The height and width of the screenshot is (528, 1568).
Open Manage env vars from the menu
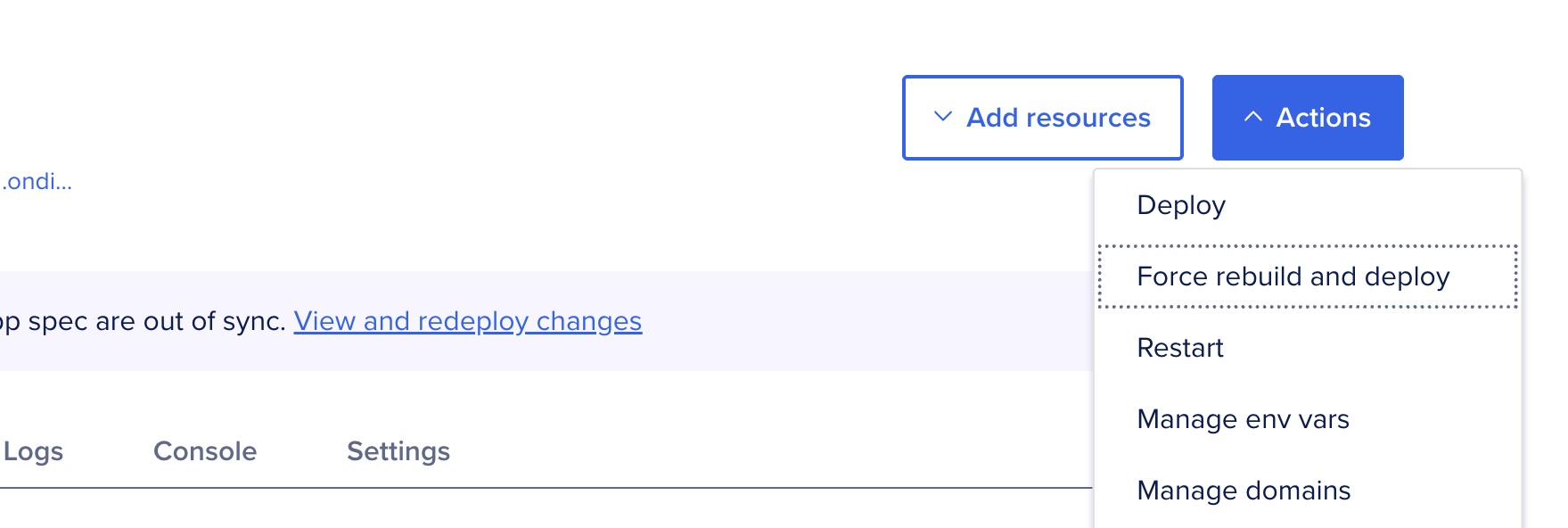(x=1244, y=418)
